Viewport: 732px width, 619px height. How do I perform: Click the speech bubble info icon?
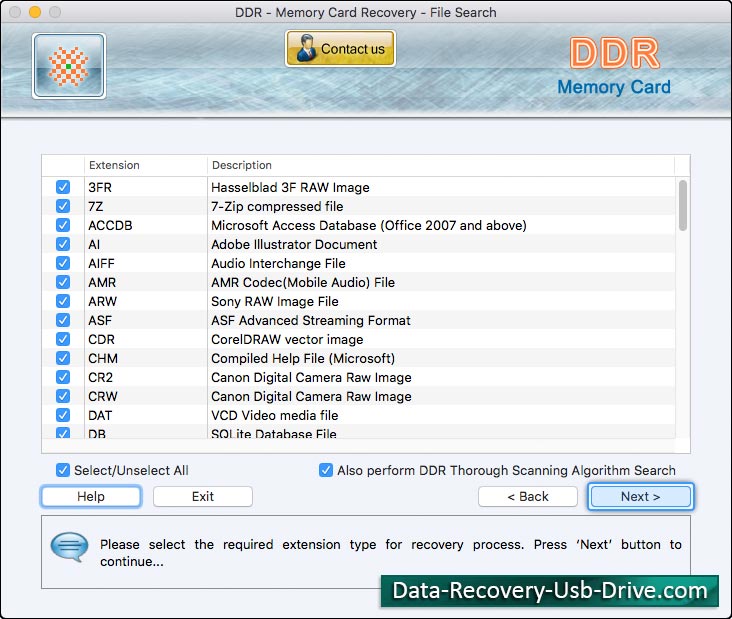(69, 547)
